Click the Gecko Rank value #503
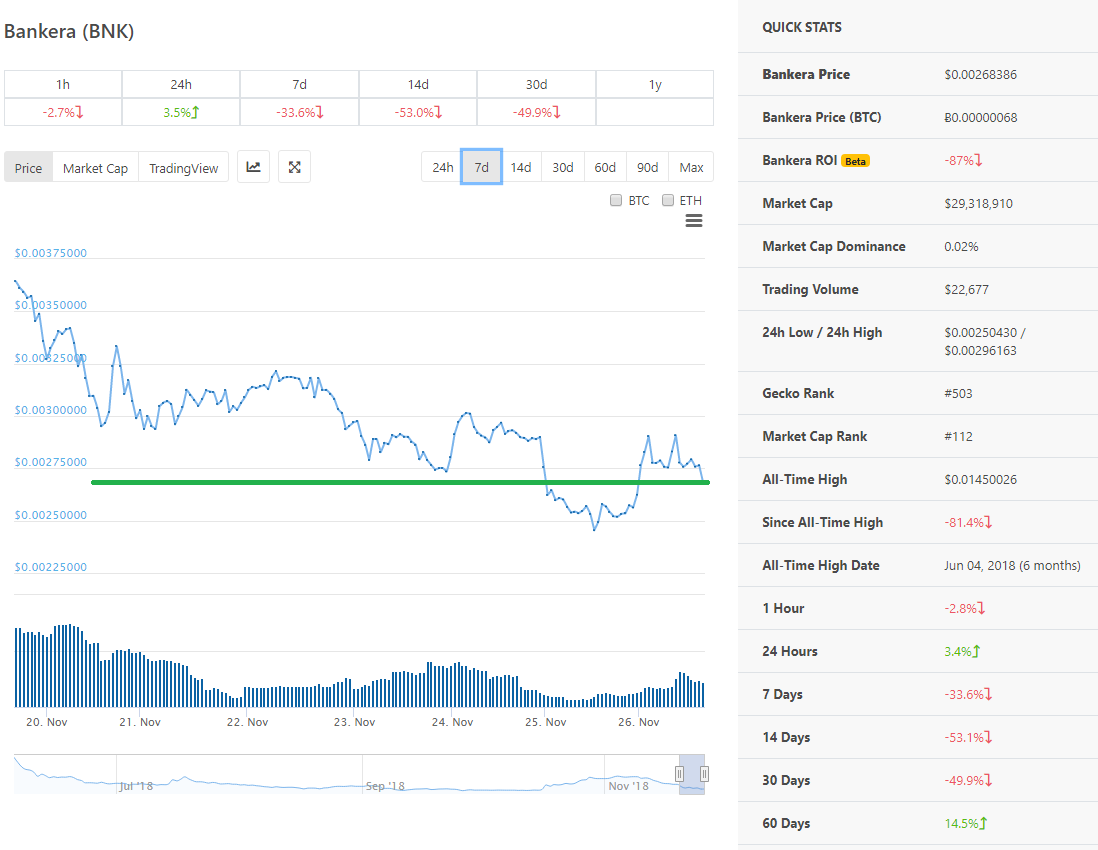1098x850 pixels. click(x=958, y=393)
